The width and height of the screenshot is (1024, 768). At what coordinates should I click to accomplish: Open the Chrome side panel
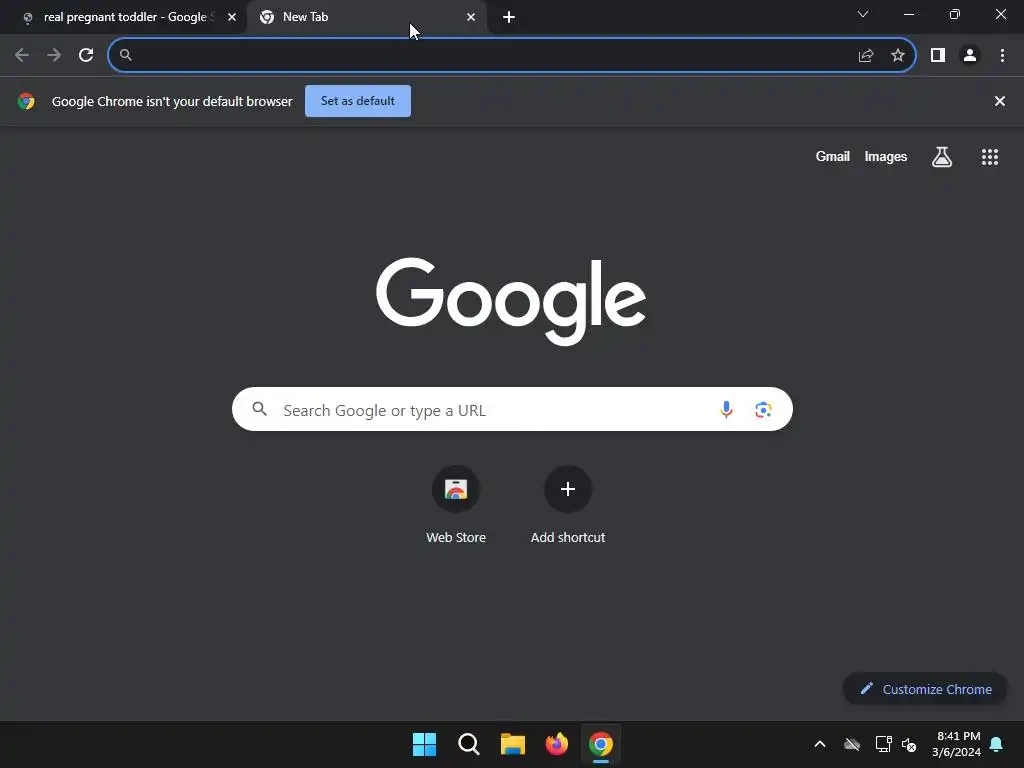click(x=938, y=55)
